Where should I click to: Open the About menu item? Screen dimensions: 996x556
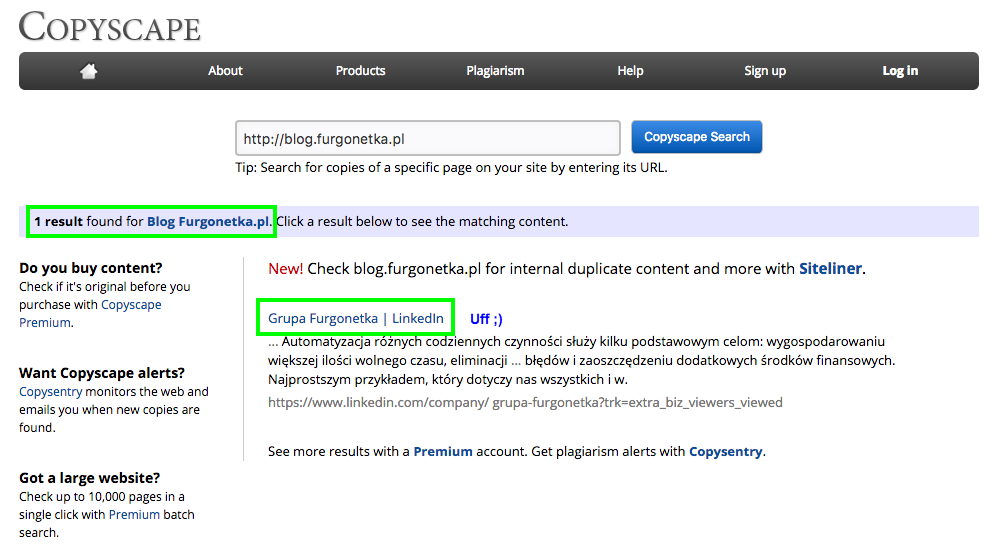pyautogui.click(x=225, y=71)
